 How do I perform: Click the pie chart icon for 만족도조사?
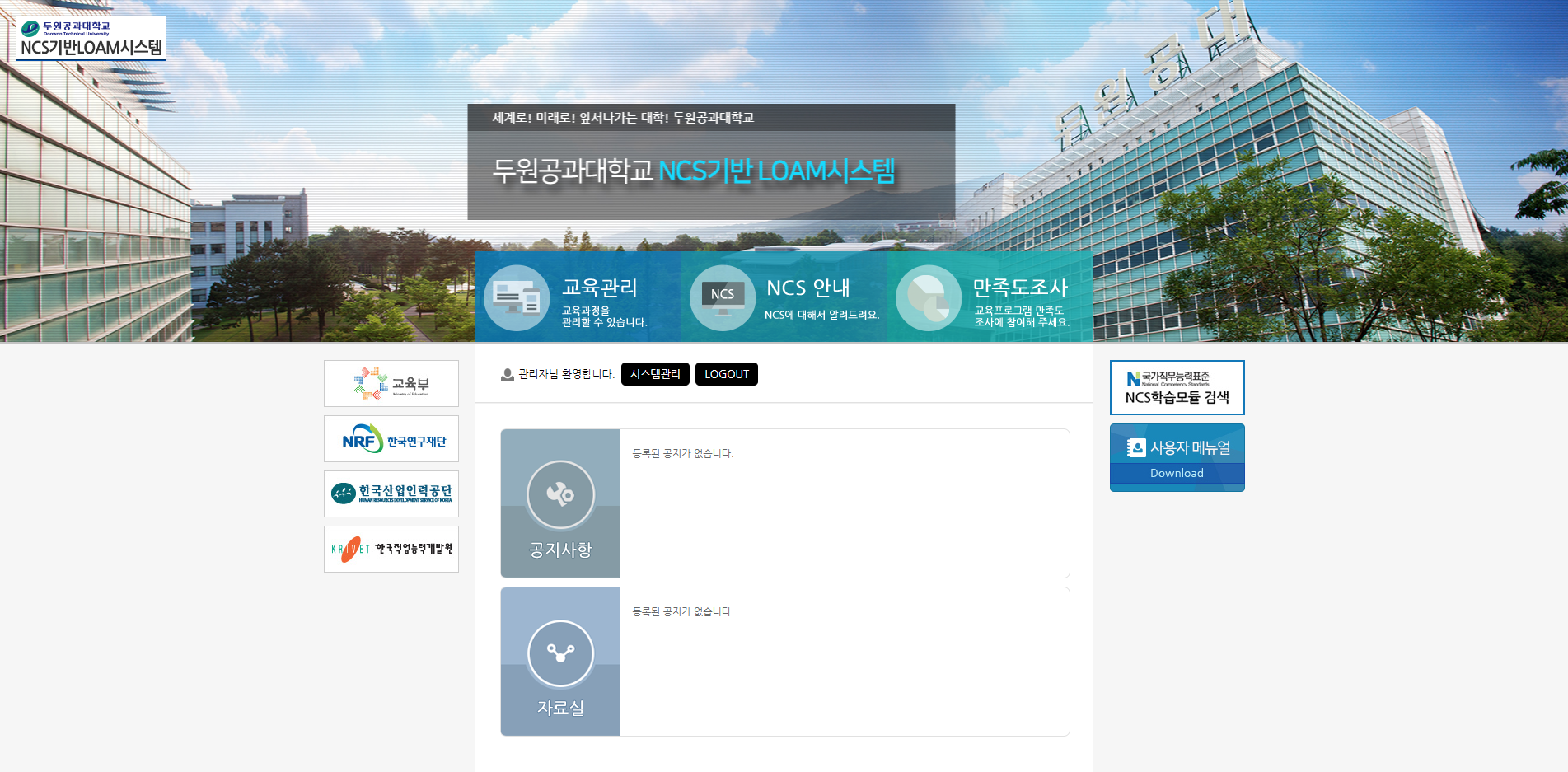(x=929, y=297)
